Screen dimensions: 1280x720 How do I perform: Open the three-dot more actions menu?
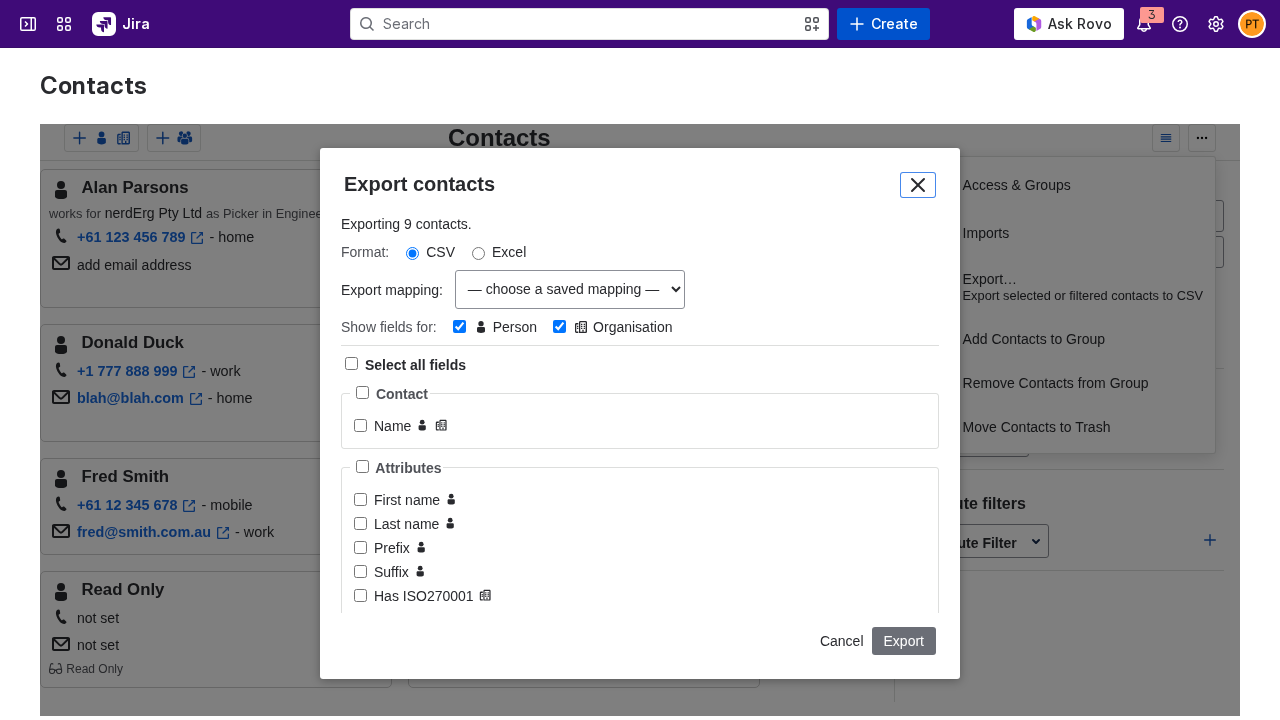coord(1202,138)
